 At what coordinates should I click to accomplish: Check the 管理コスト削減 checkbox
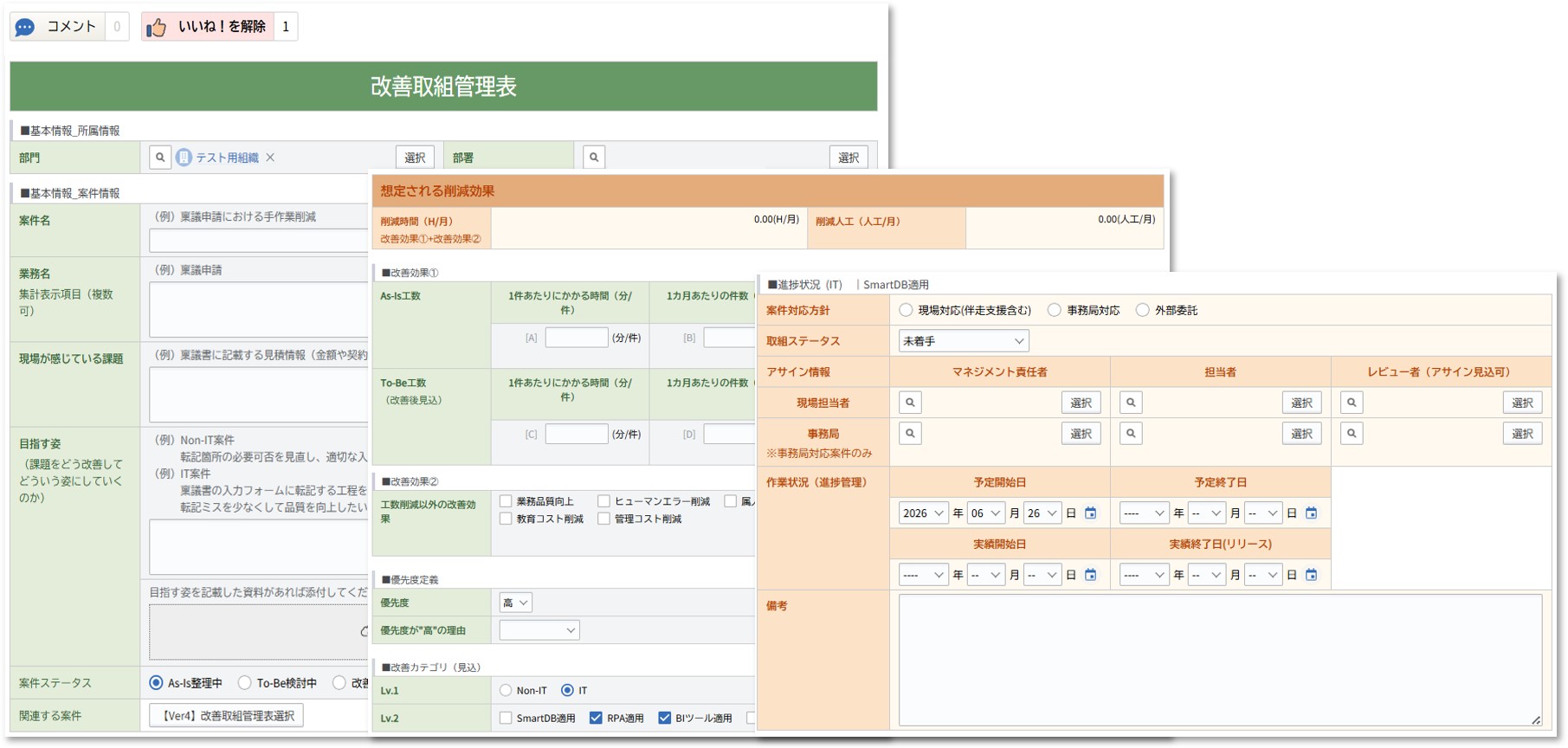(603, 519)
